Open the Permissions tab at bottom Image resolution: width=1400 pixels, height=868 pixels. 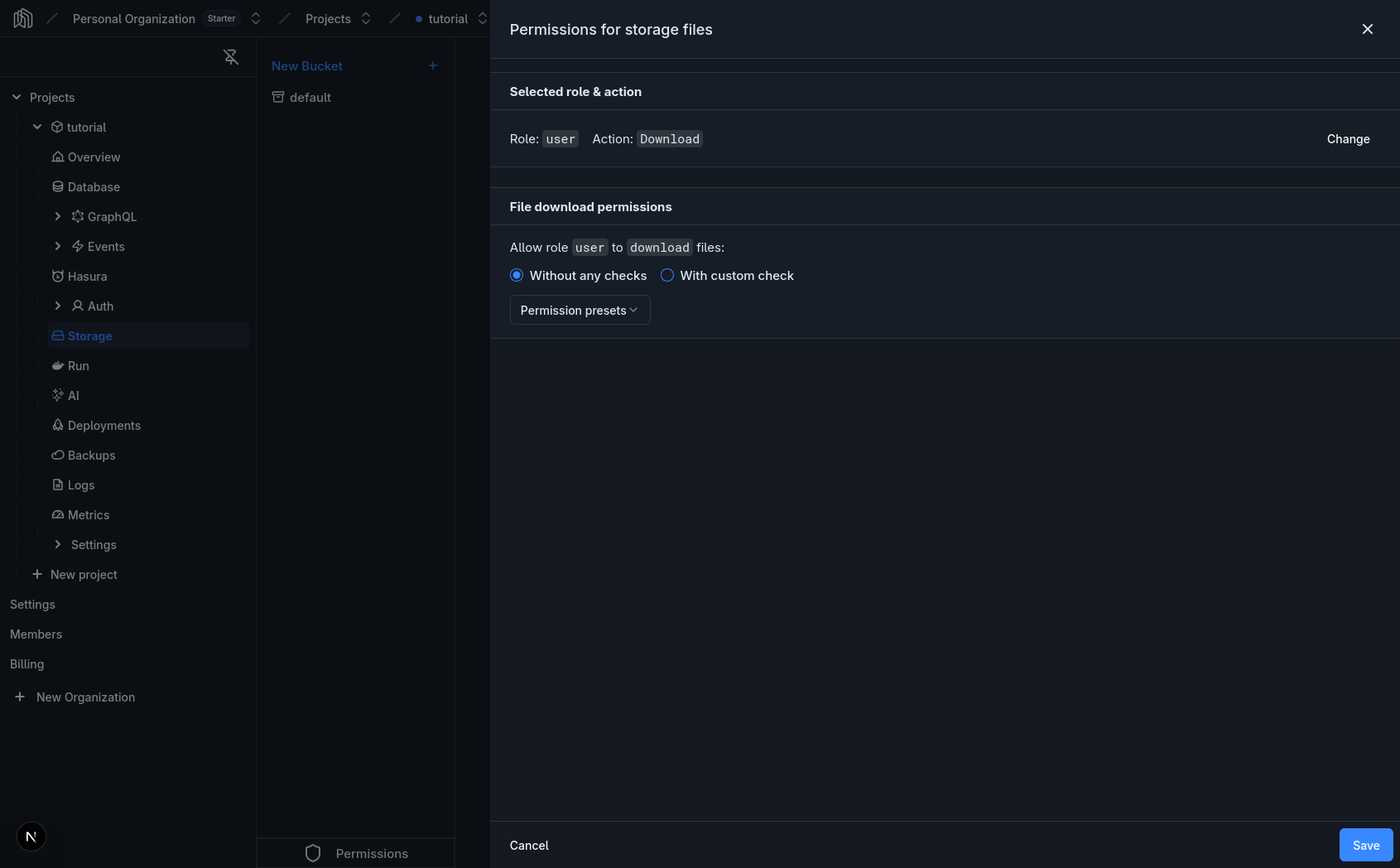(x=356, y=853)
